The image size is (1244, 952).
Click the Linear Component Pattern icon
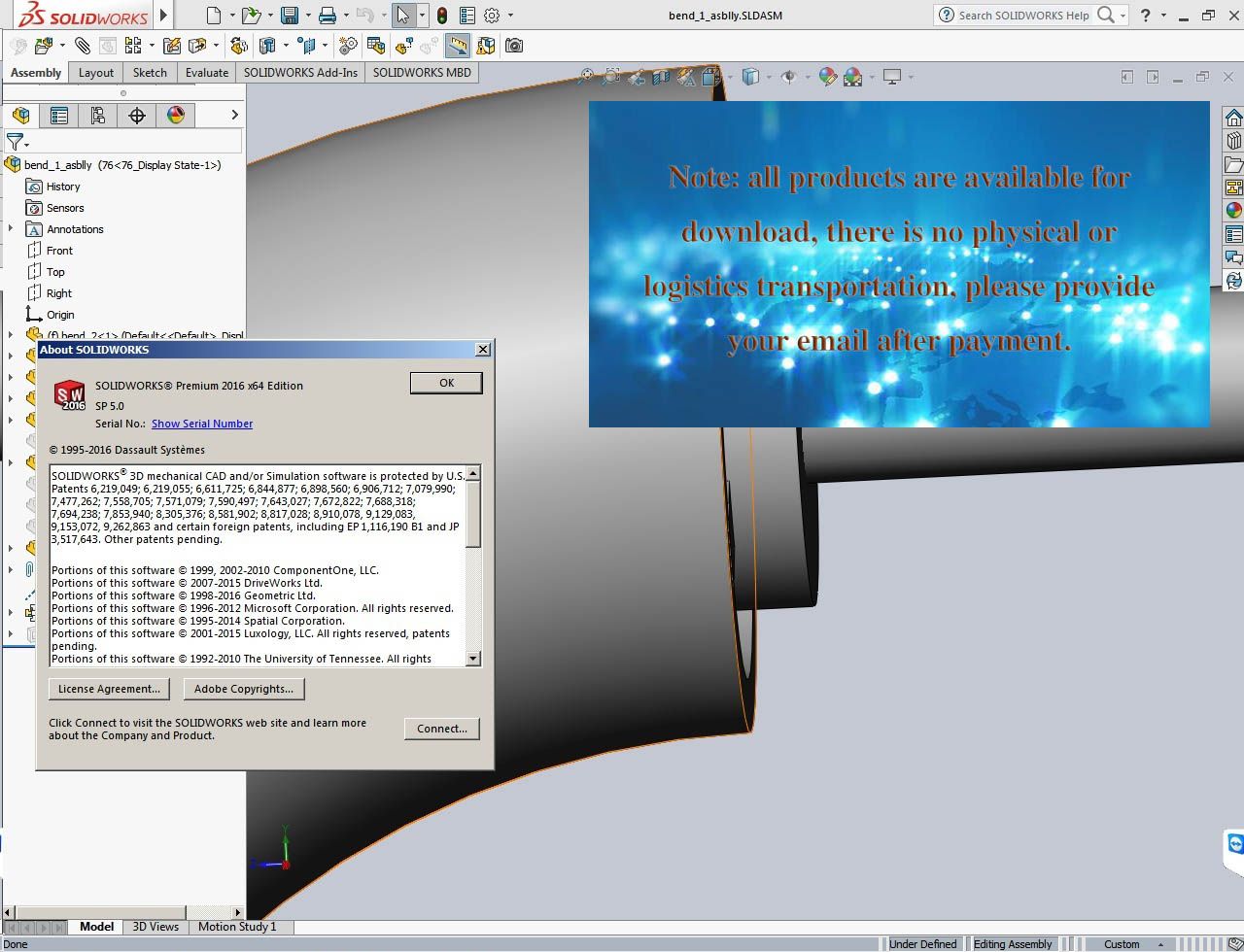click(x=132, y=45)
